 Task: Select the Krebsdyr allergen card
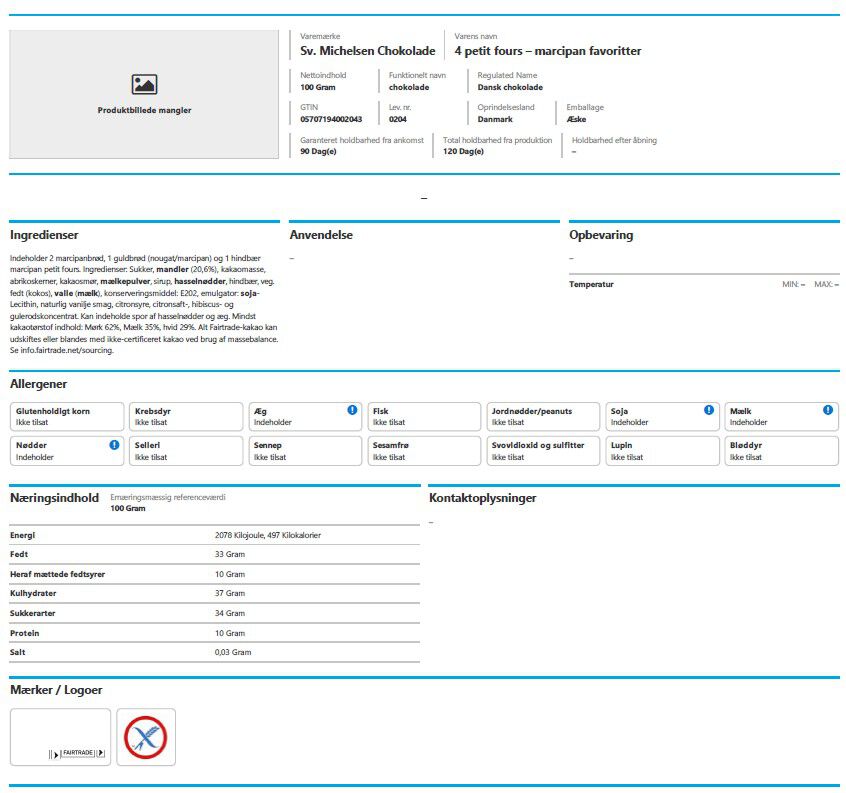coord(186,416)
